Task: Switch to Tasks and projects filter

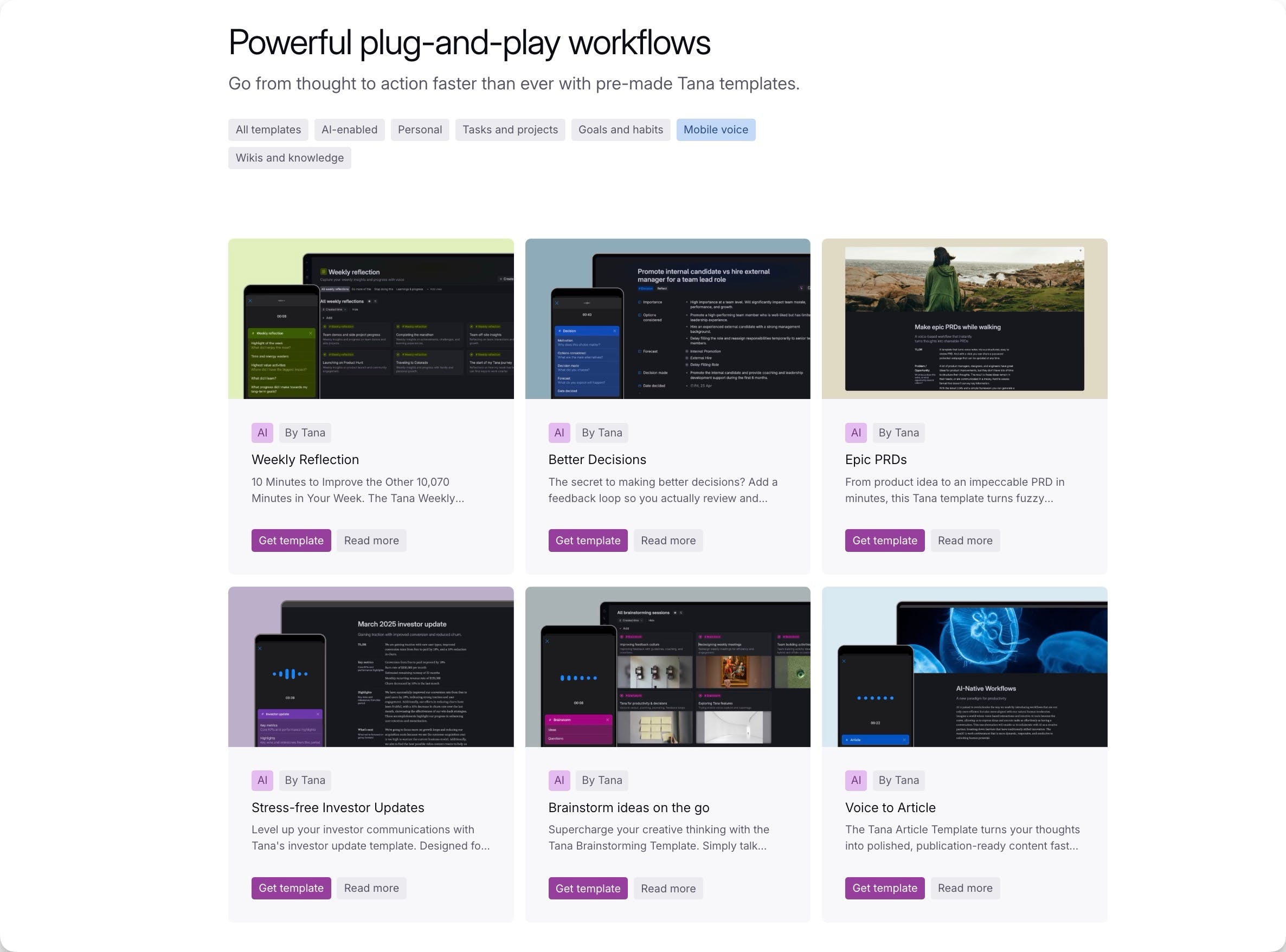Action: point(510,130)
